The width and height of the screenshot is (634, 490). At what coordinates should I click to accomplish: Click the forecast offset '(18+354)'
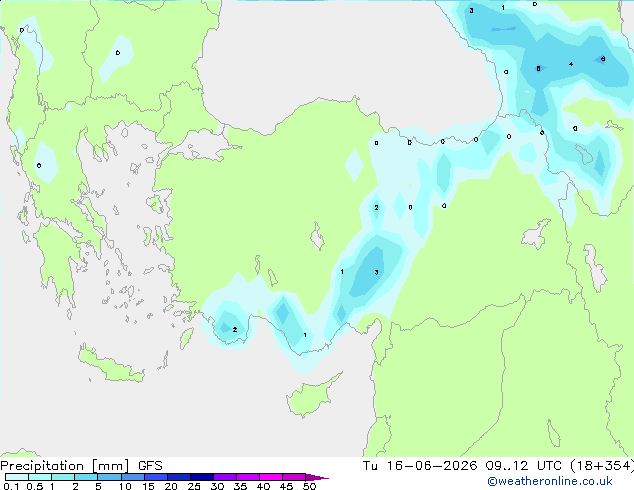602,466
